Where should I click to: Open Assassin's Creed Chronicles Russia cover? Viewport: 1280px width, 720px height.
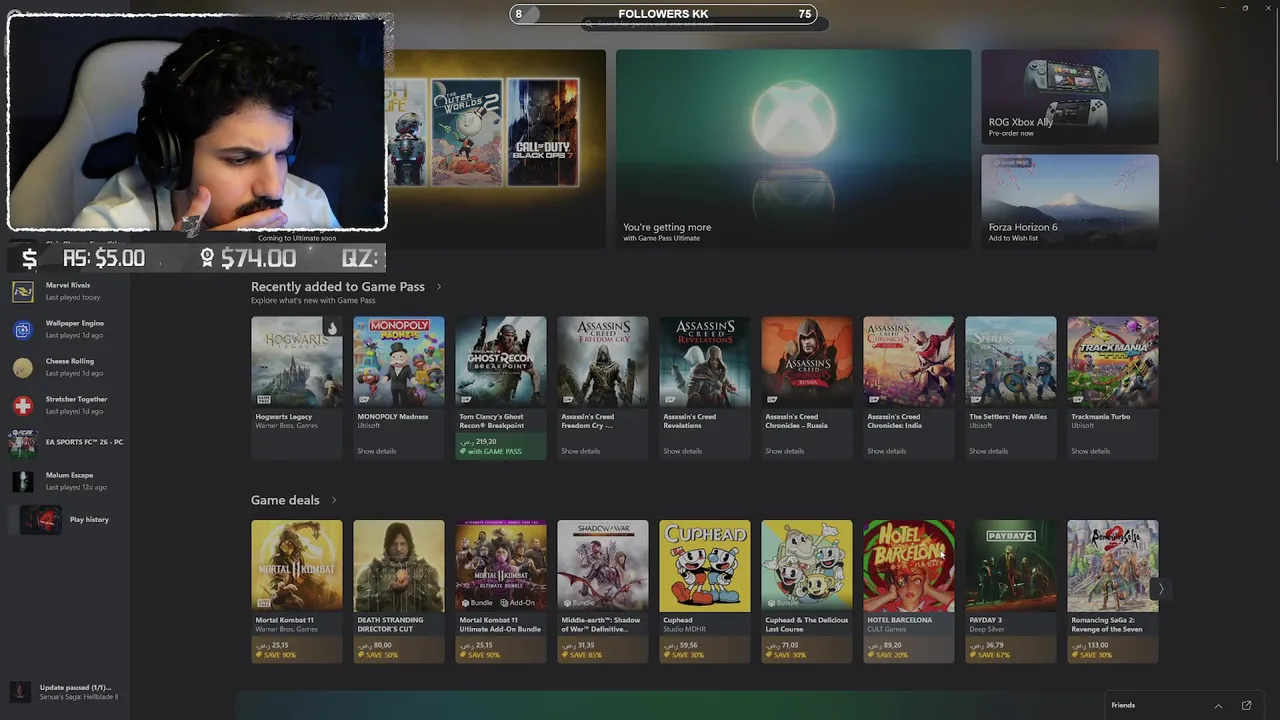tap(807, 362)
